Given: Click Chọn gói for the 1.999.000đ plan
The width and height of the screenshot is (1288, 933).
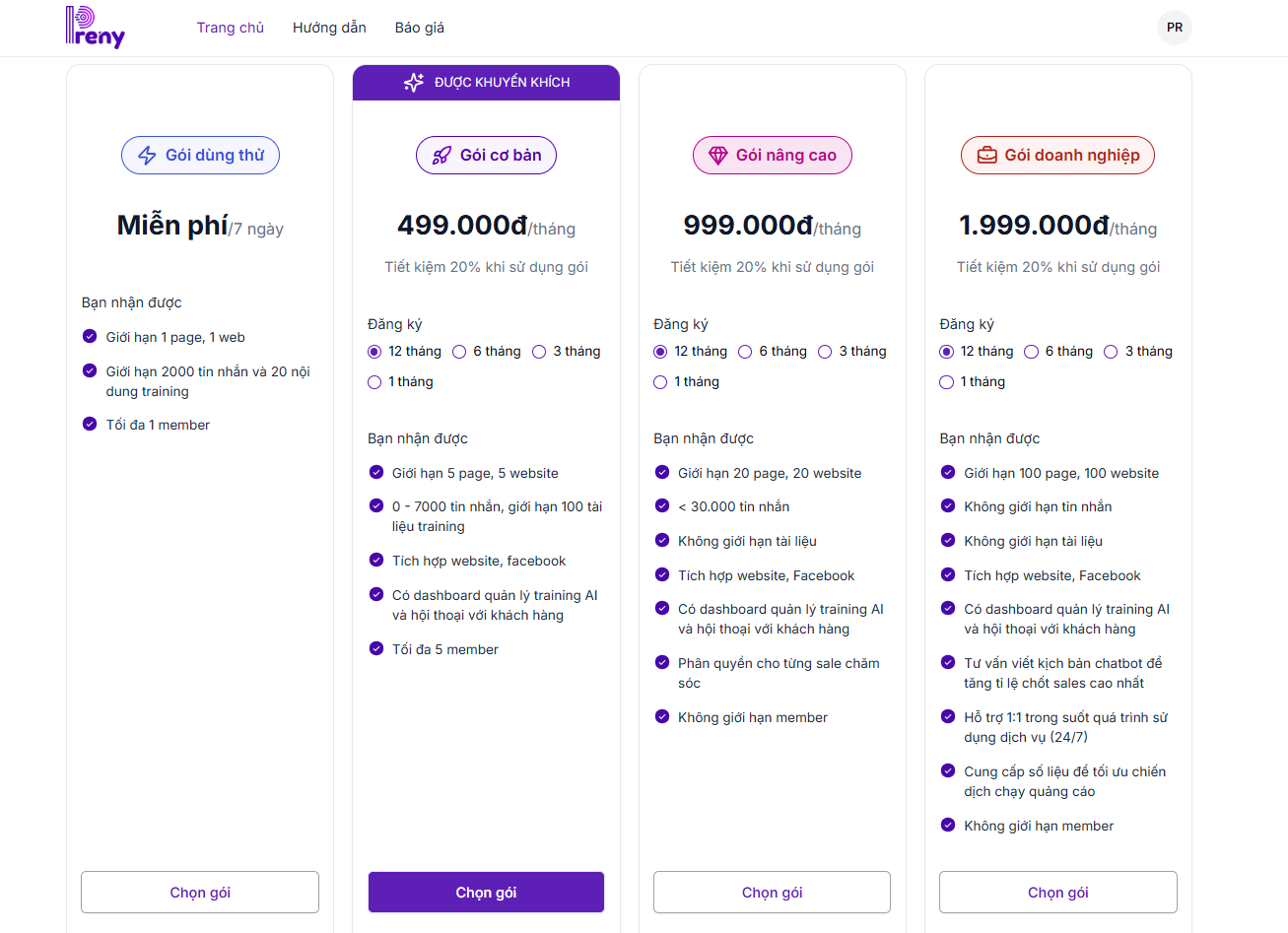Looking at the screenshot, I should pos(1057,893).
